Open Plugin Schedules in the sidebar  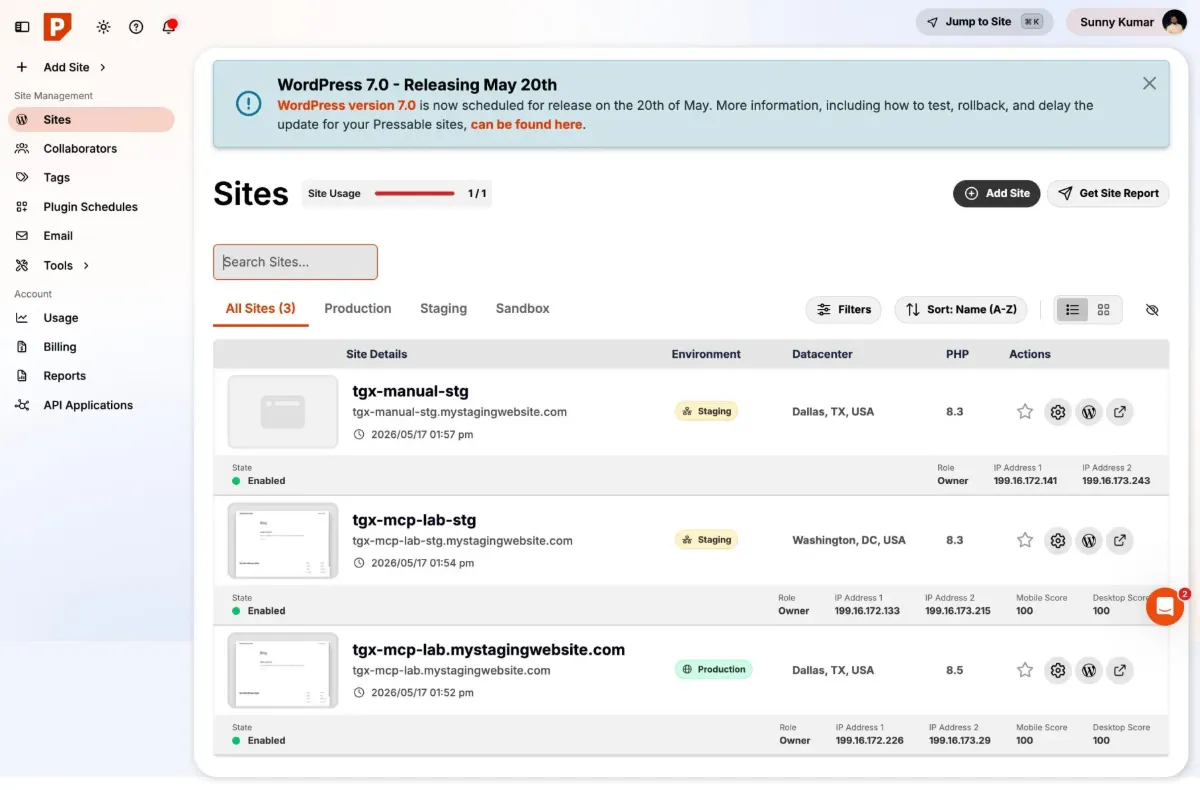pyautogui.click(x=91, y=207)
